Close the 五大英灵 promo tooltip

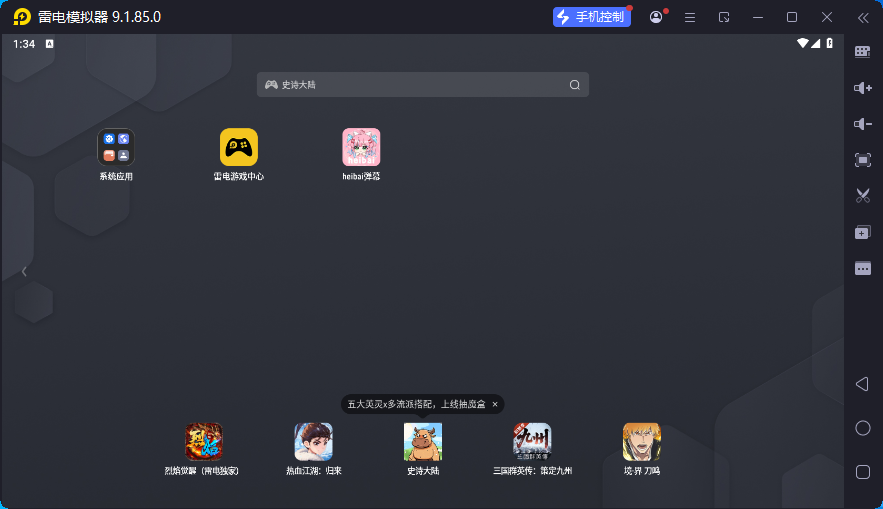[494, 404]
